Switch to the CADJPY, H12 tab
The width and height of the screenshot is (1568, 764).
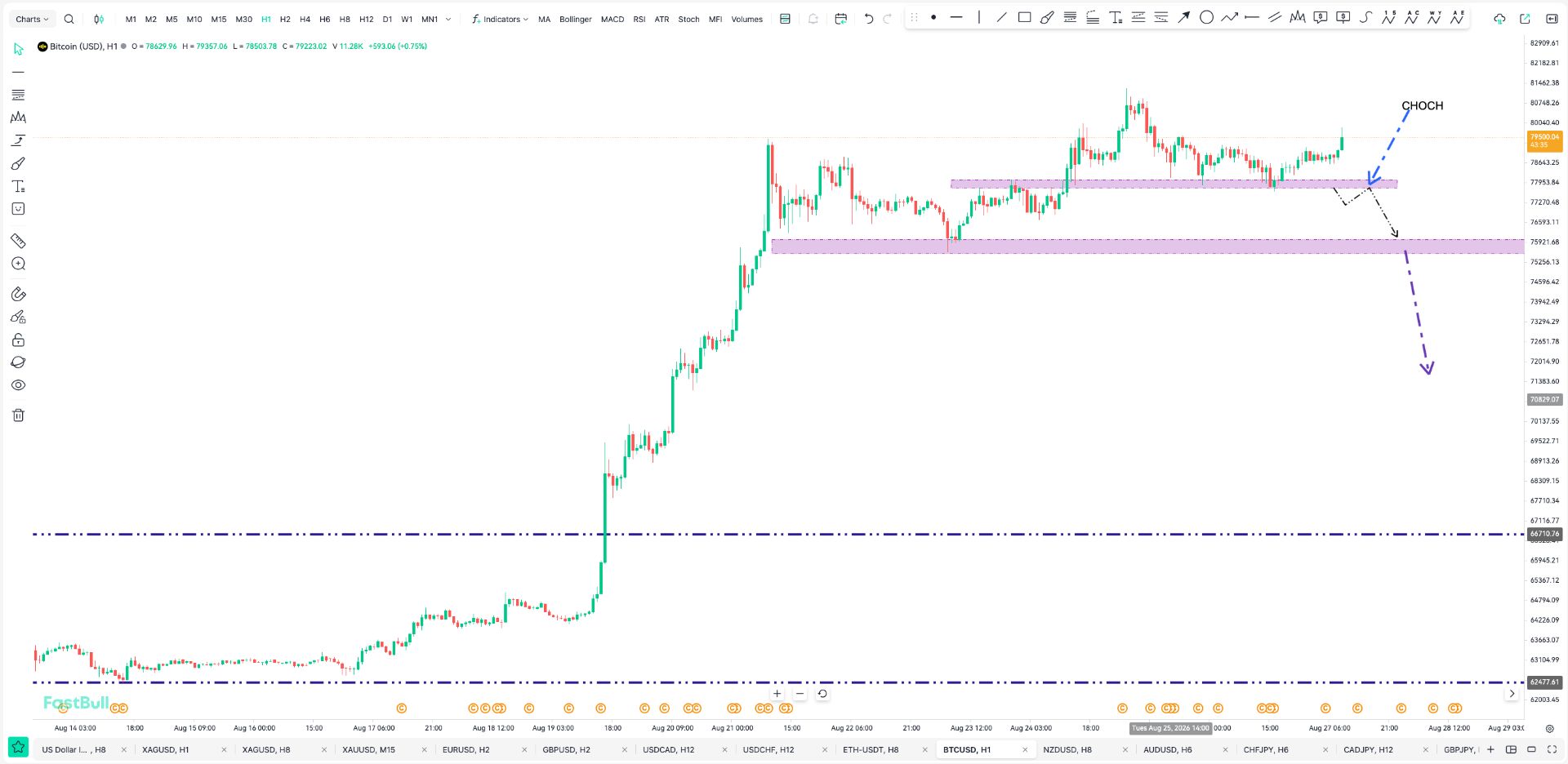coord(1369,749)
